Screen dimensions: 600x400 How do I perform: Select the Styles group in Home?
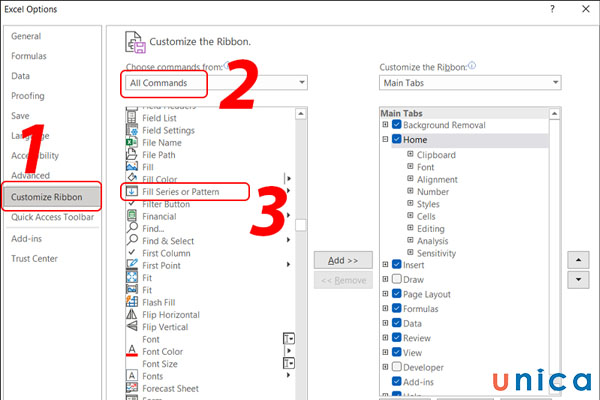pyautogui.click(x=428, y=204)
